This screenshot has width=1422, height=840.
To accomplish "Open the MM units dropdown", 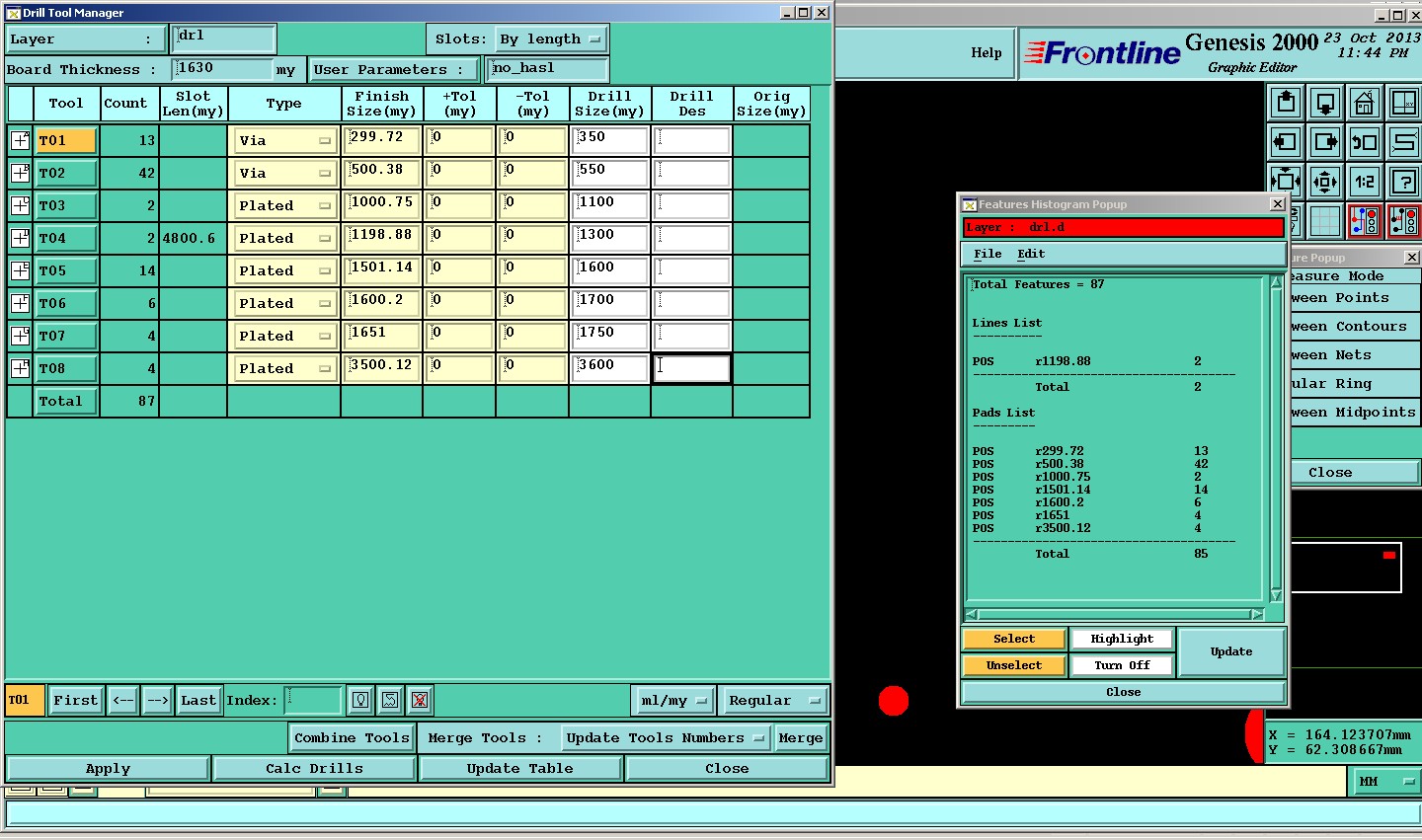I will pyautogui.click(x=1384, y=781).
